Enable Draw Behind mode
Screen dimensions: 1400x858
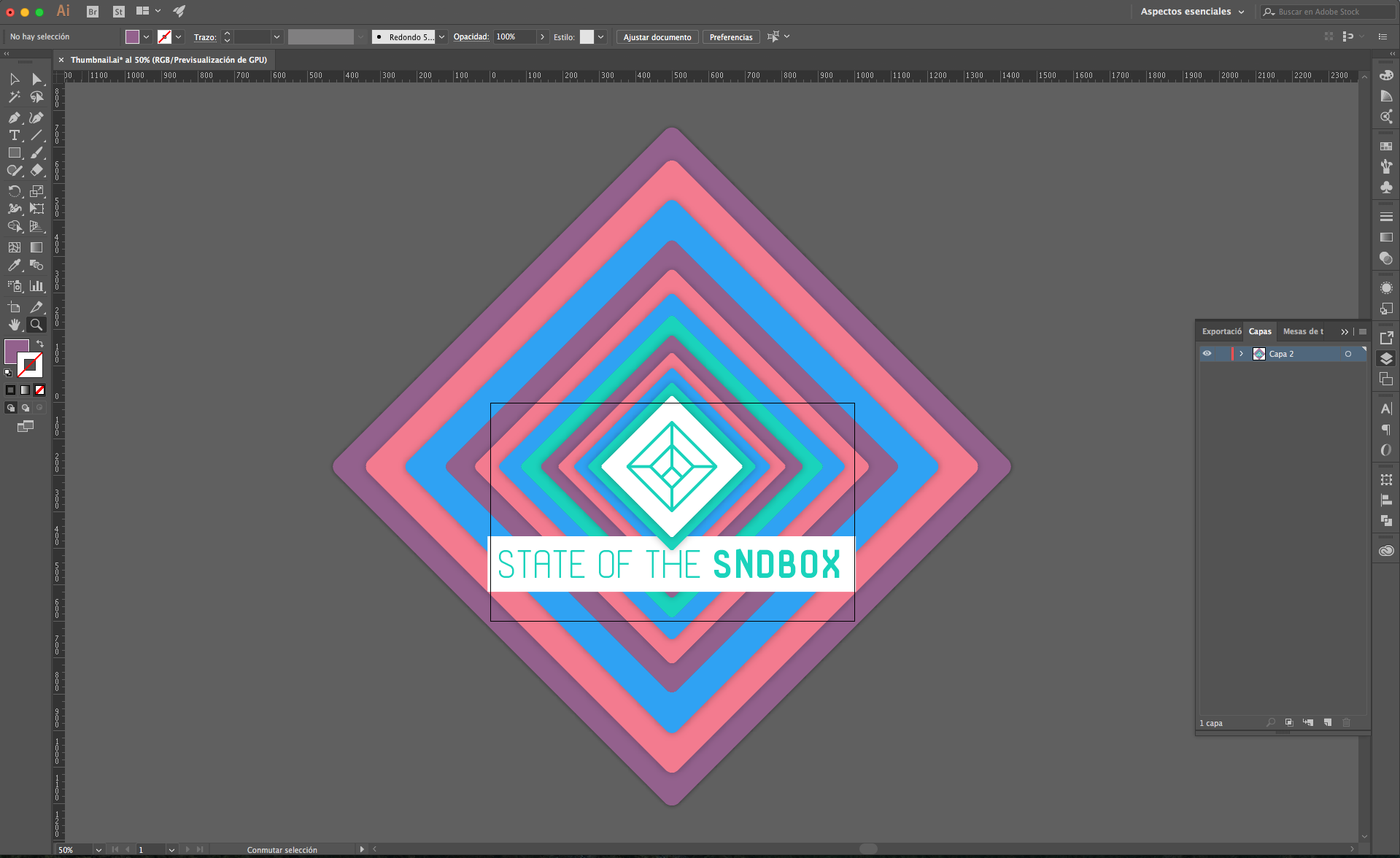(x=25, y=408)
